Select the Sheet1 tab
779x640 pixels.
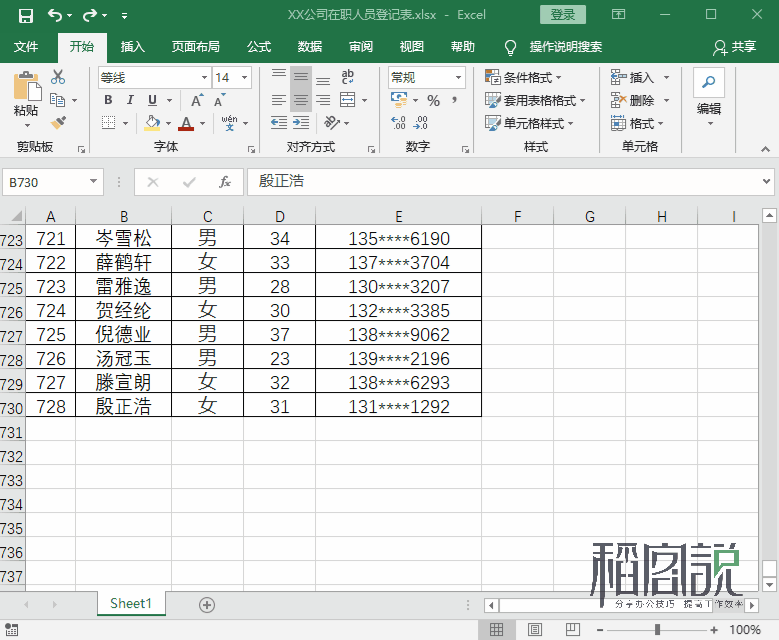click(x=131, y=604)
